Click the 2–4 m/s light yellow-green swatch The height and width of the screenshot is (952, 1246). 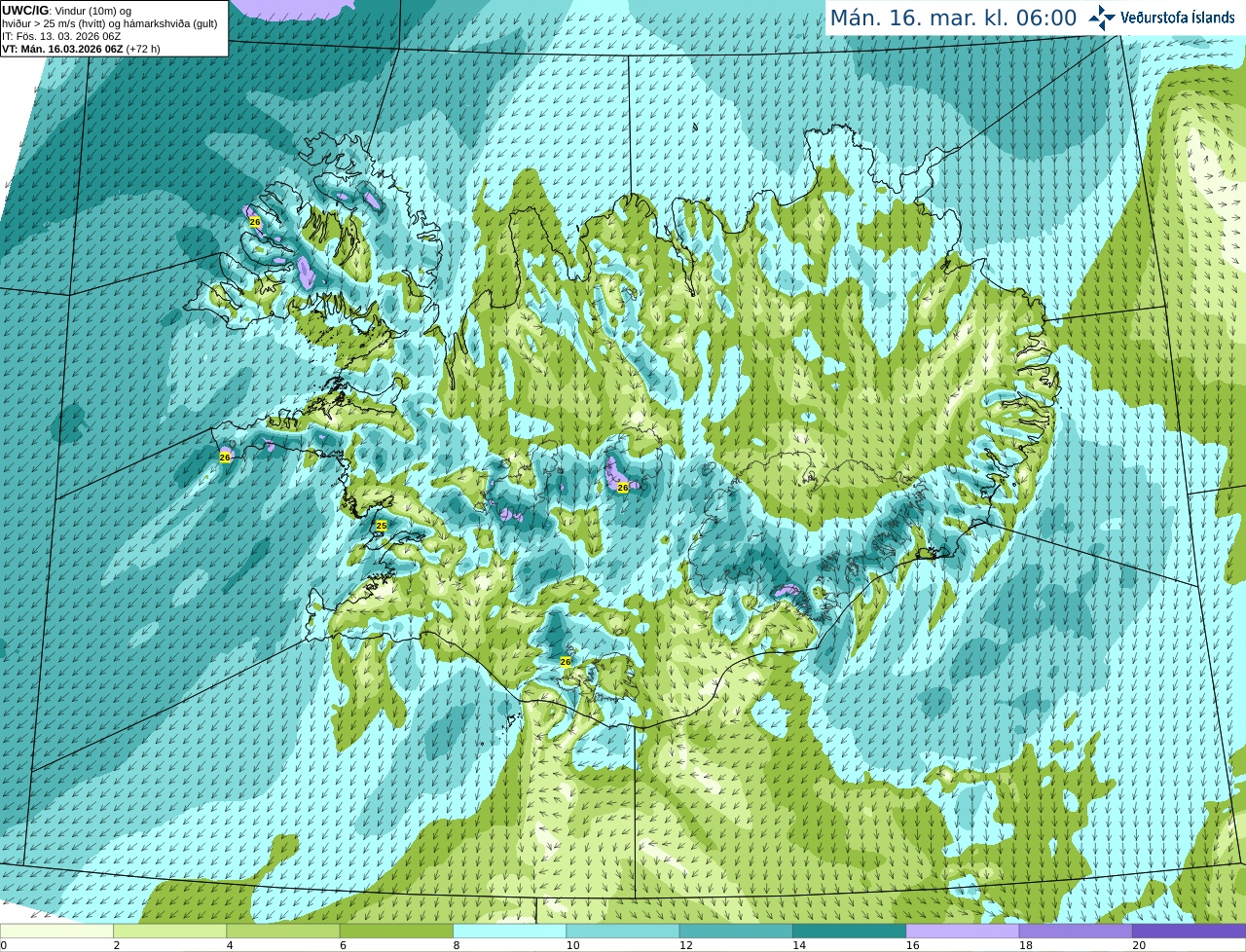coord(170,931)
